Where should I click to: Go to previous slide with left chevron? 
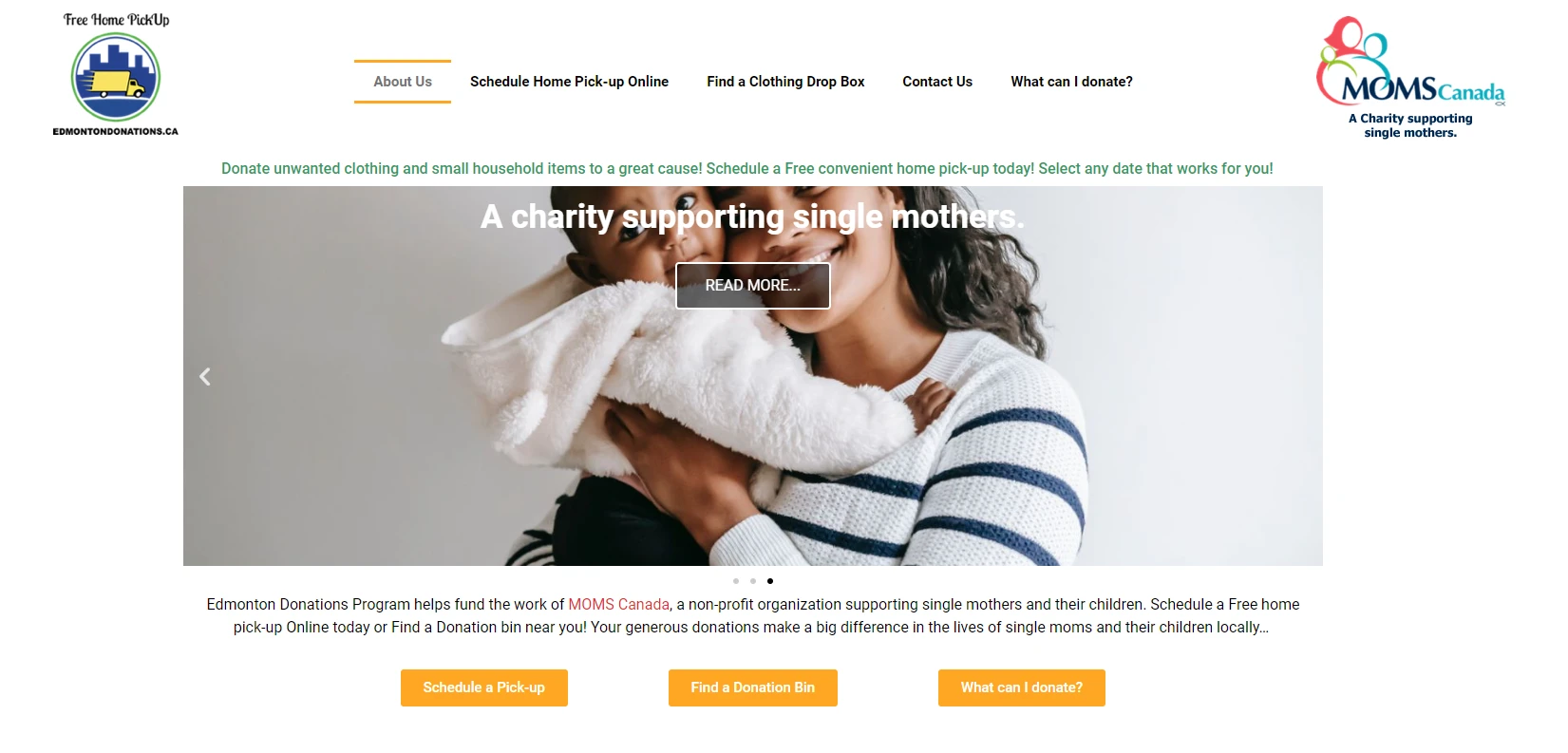[204, 377]
